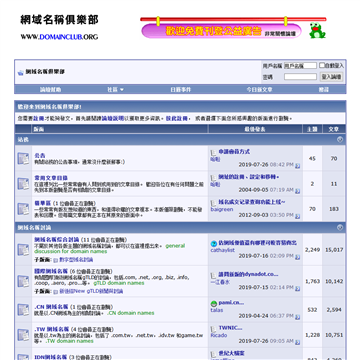Click the forum status icon for 常用文章目錄
360x360 pixels.
click(x=23, y=184)
